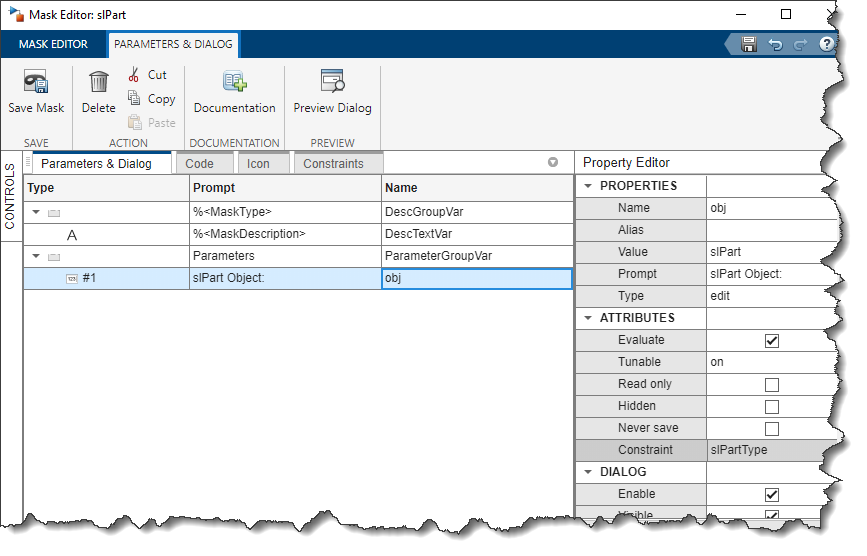Toggle the Evaluate checkbox

point(771,340)
